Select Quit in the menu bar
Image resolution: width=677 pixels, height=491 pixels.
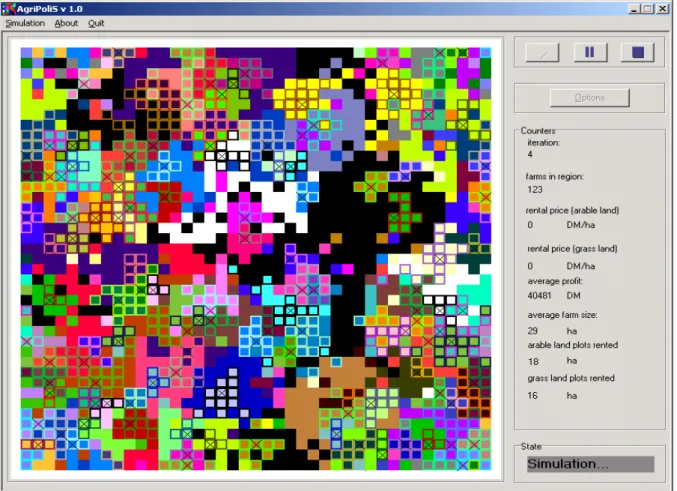[96, 23]
